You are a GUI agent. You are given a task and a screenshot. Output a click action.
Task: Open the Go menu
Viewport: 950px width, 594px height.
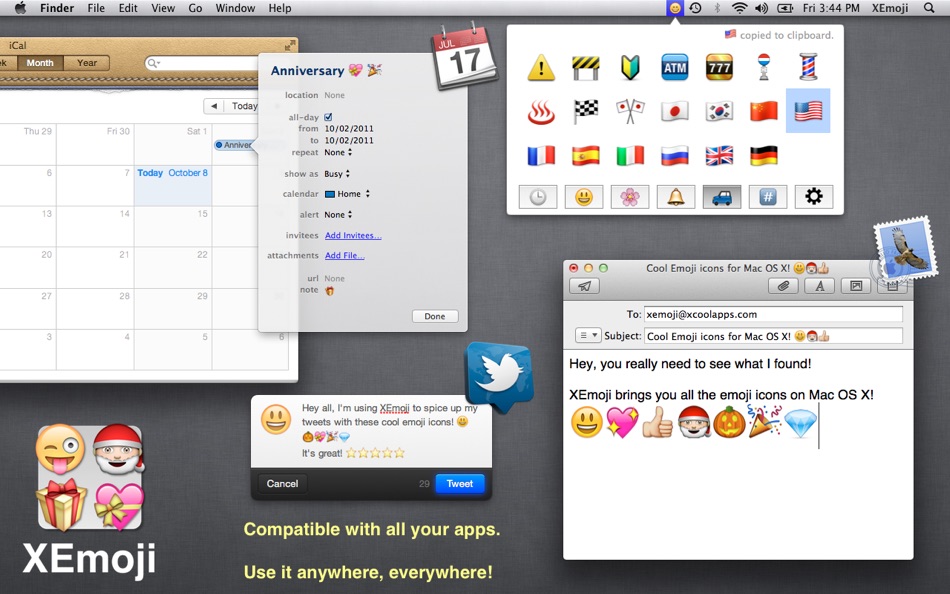(x=195, y=8)
